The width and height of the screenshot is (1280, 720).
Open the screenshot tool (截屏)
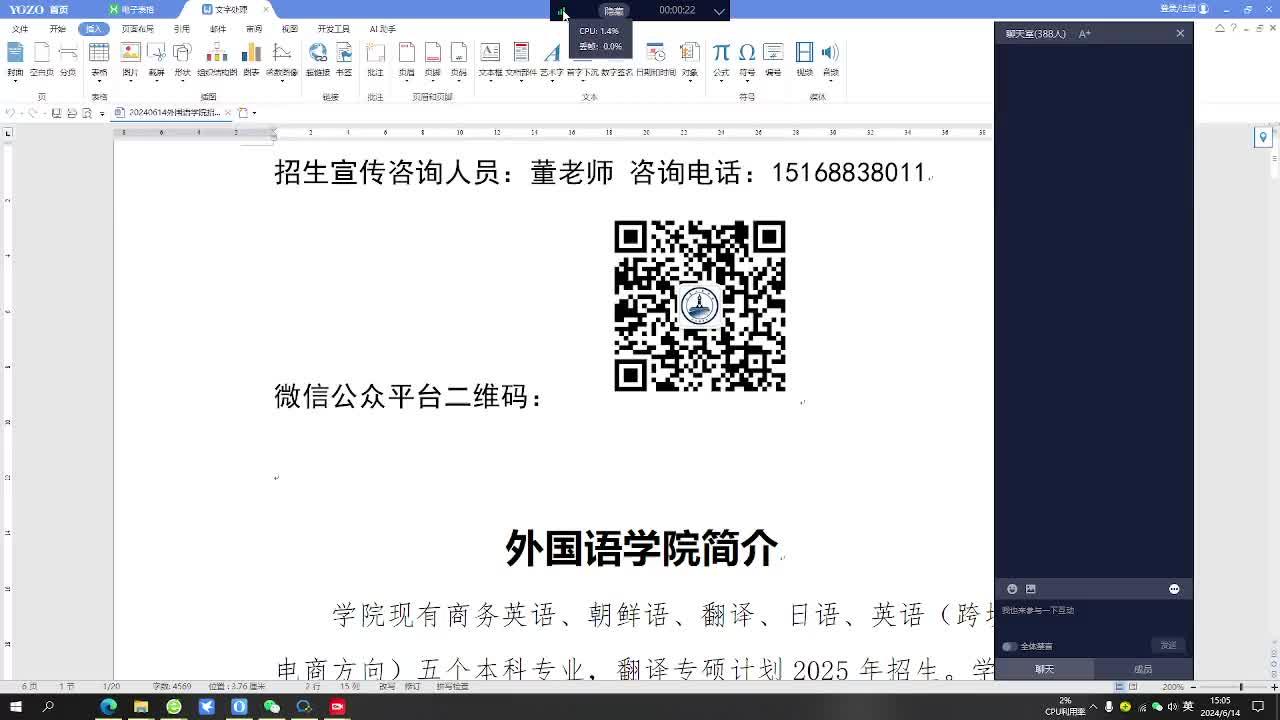(156, 57)
